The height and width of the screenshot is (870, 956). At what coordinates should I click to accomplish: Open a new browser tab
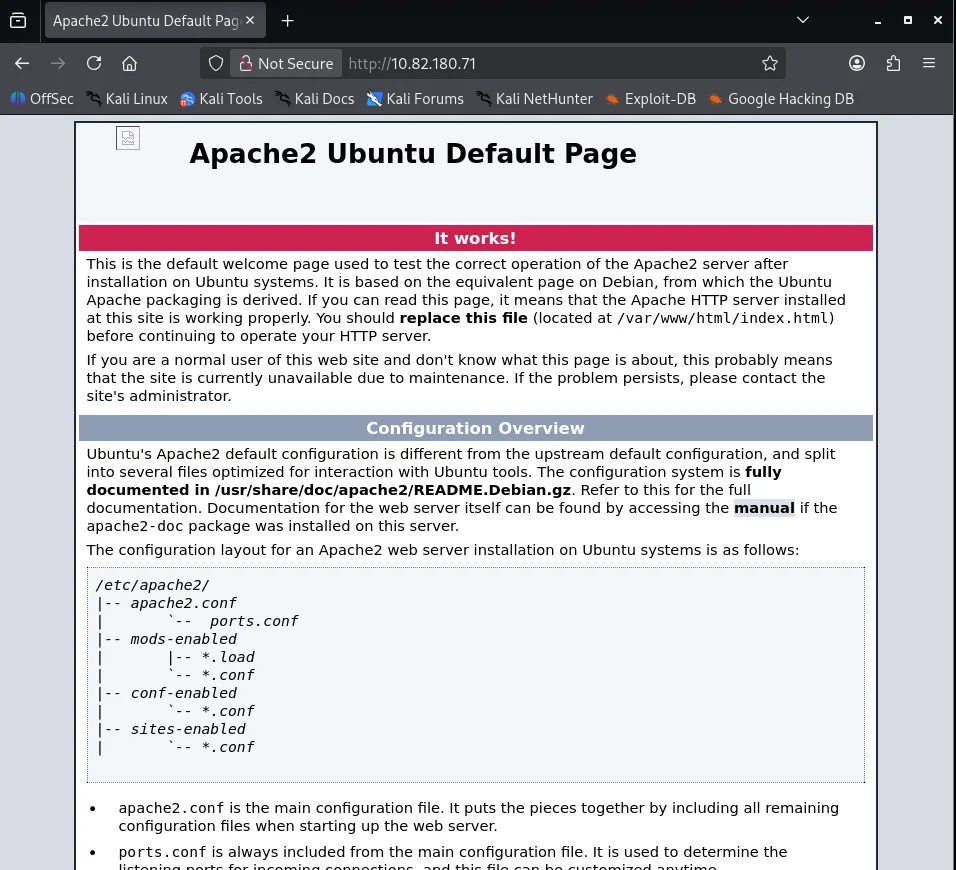pyautogui.click(x=286, y=20)
